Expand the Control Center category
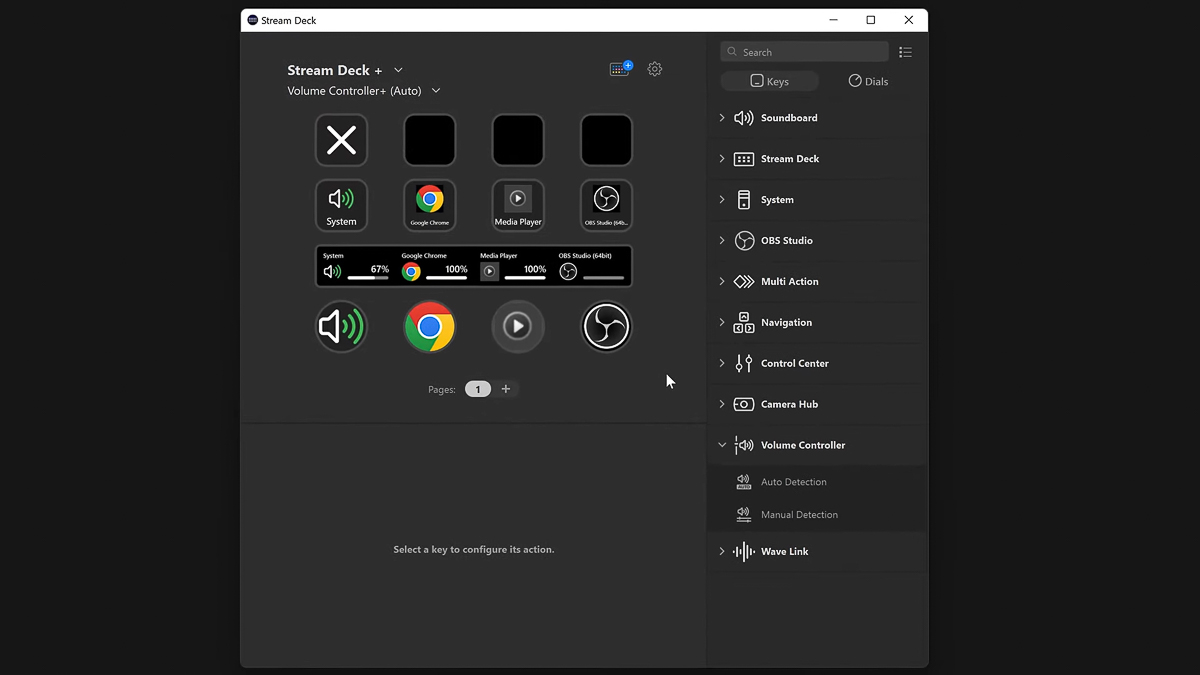Viewport: 1200px width, 675px height. coord(722,364)
